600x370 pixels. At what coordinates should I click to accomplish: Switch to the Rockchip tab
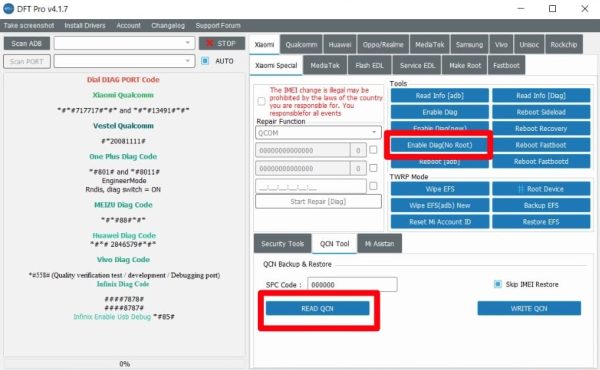pyautogui.click(x=564, y=44)
